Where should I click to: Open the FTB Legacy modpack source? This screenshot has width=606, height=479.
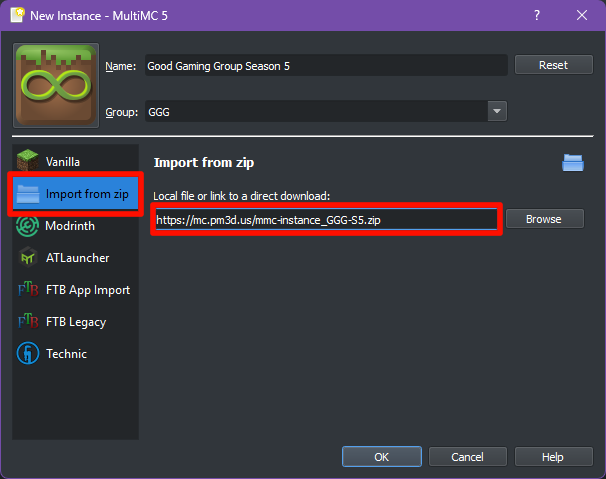click(29, 322)
